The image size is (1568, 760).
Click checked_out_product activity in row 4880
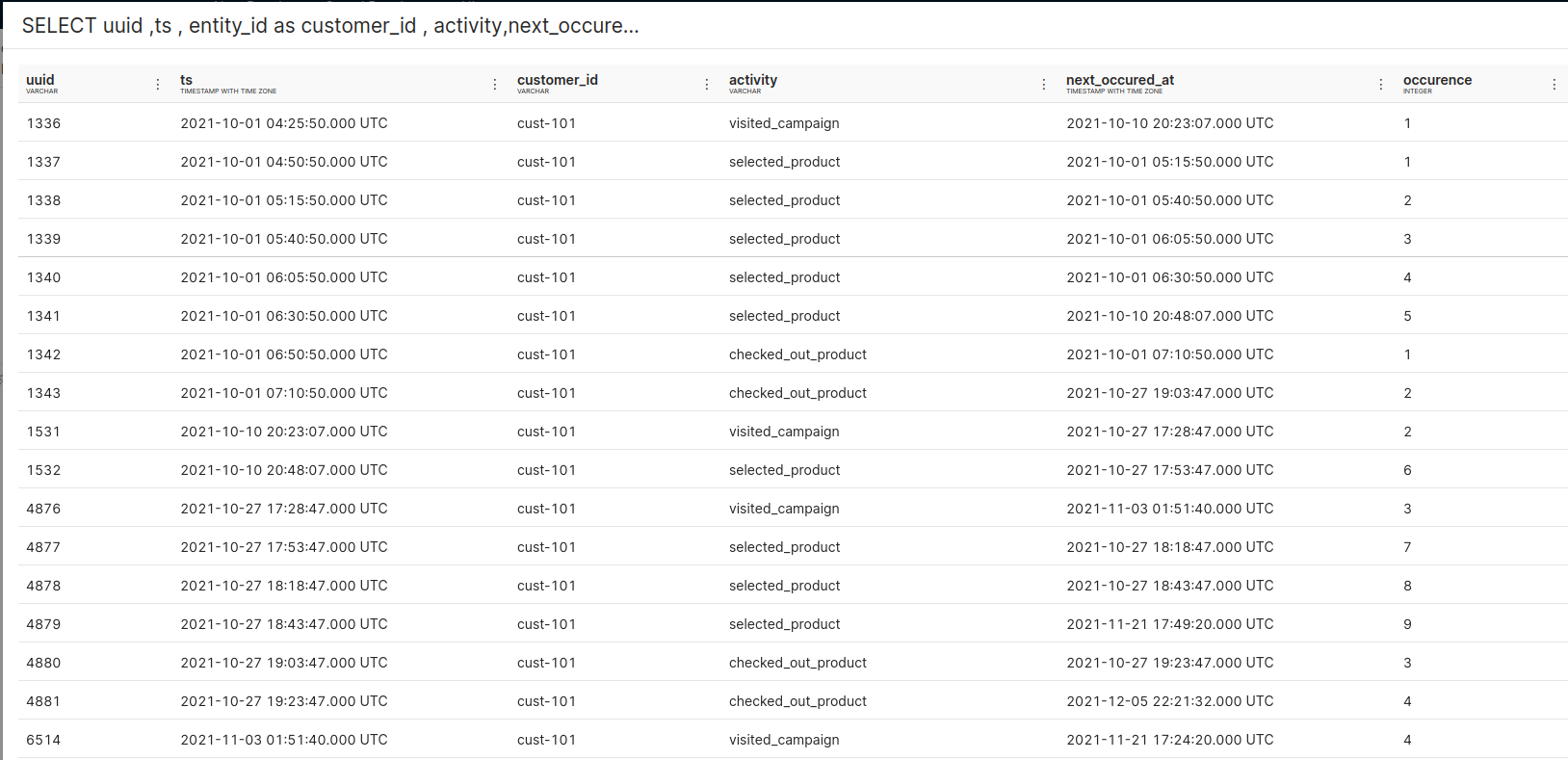tap(797, 663)
